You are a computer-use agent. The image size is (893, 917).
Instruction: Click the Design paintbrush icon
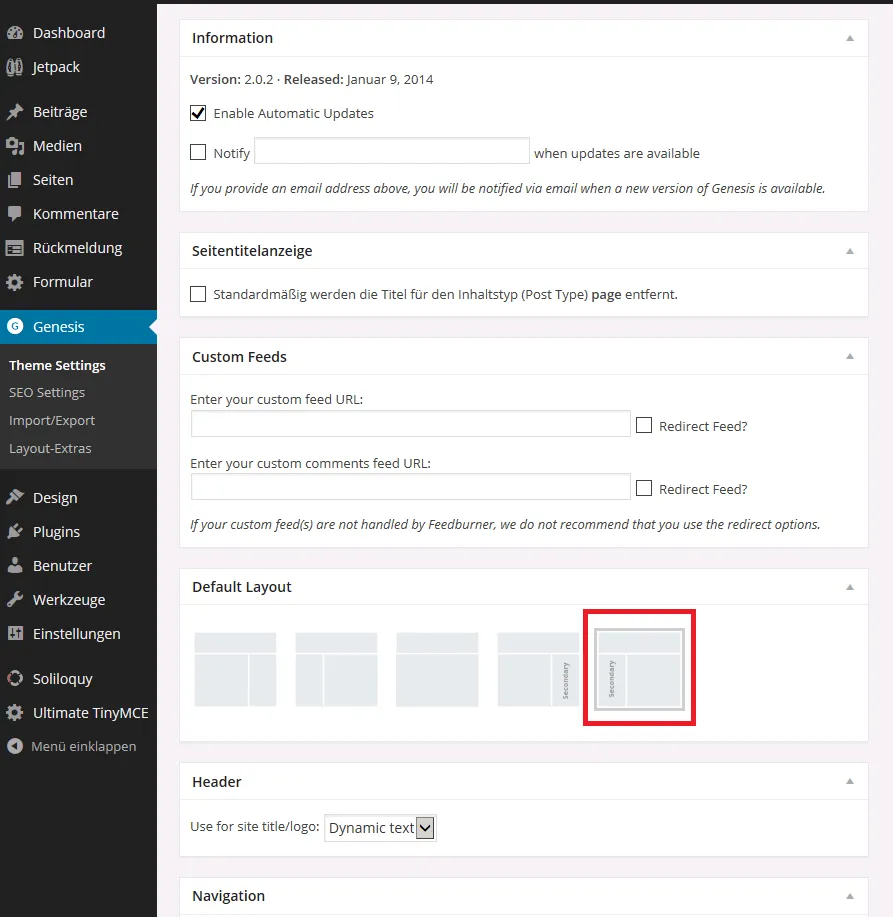pos(15,498)
